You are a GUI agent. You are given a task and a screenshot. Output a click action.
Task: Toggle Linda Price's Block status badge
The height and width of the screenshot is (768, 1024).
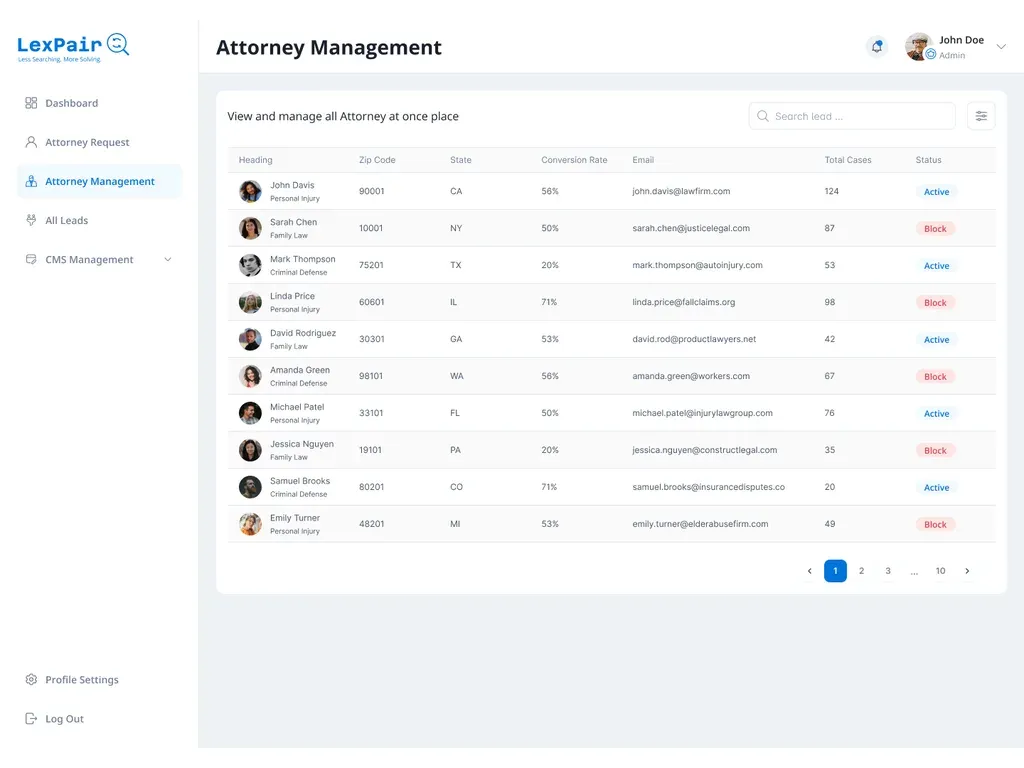[x=935, y=303]
